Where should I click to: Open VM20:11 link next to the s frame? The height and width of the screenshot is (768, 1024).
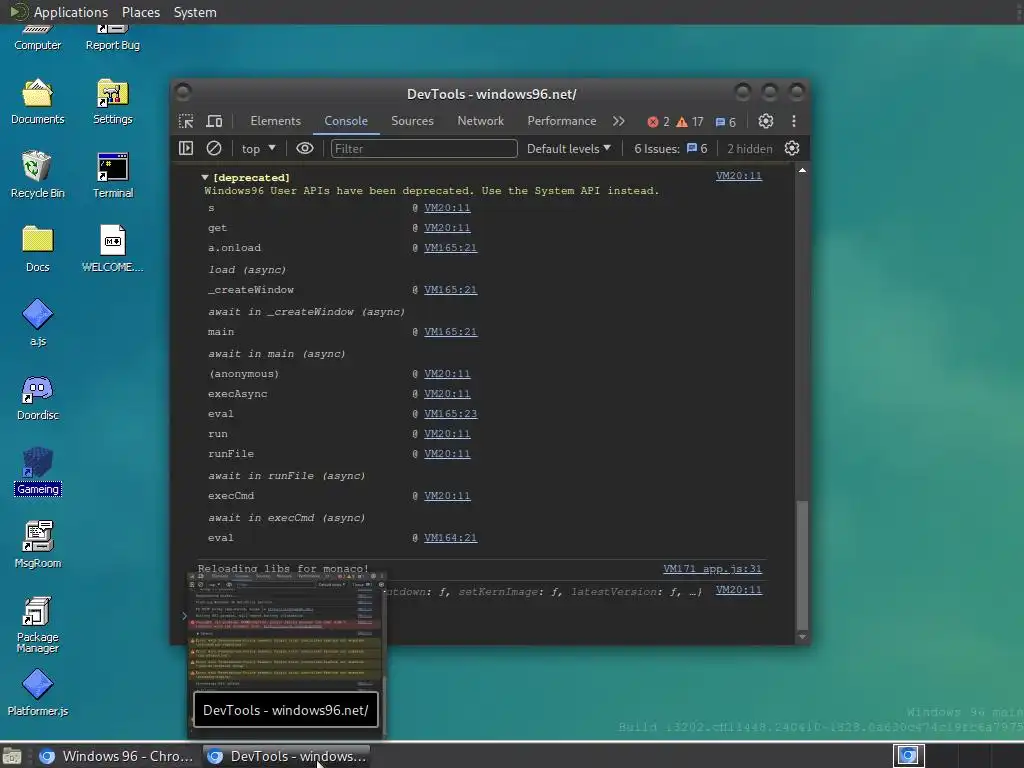click(x=447, y=208)
